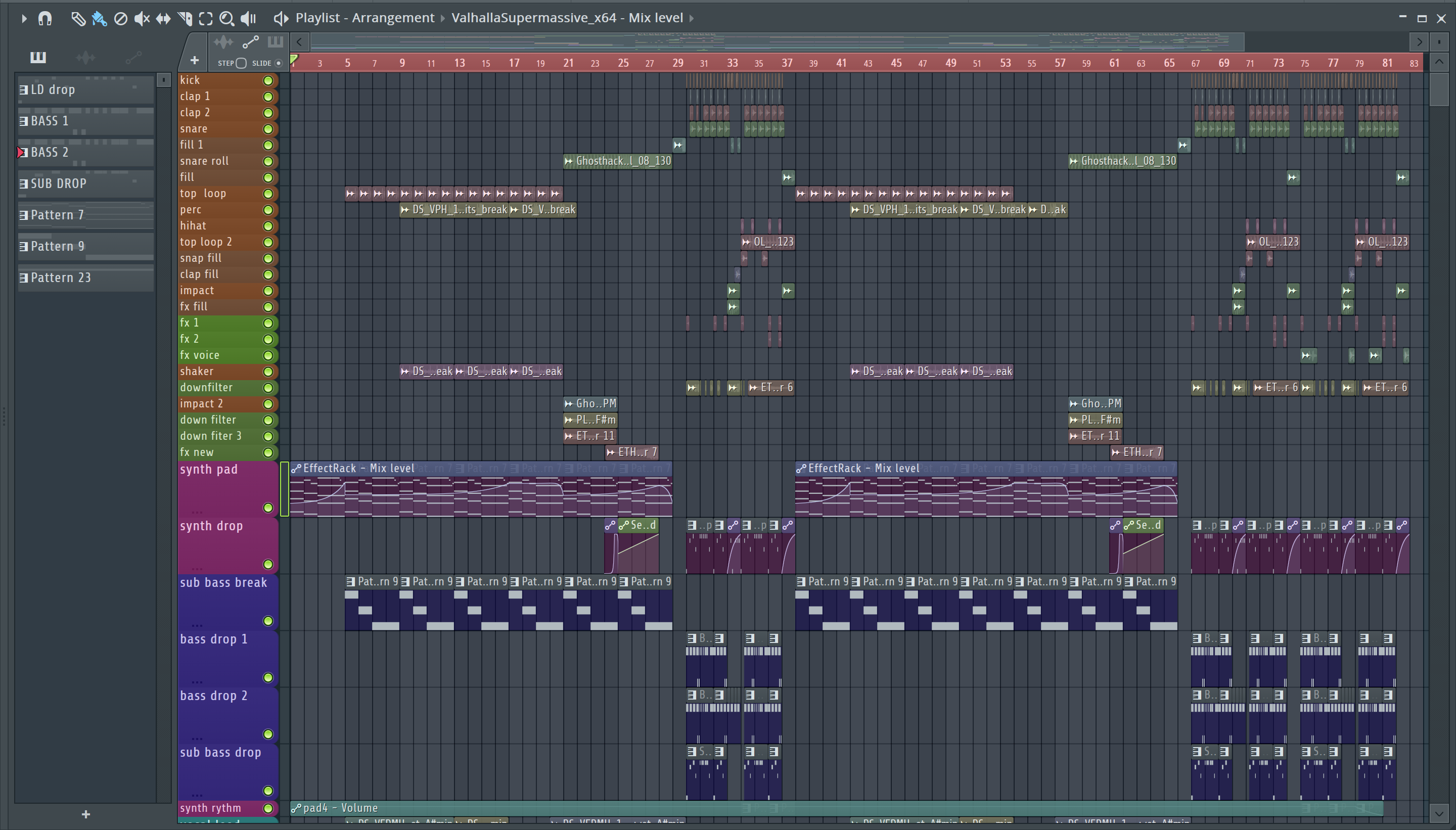
Task: Select the LD drop pattern
Action: (85, 90)
